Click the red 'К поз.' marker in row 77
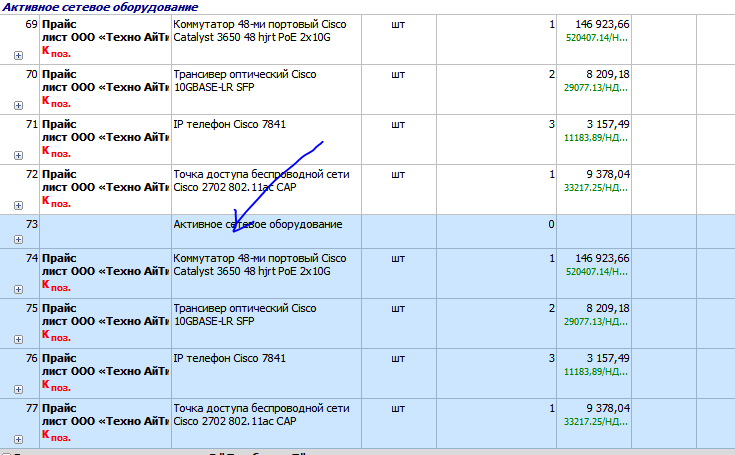The width and height of the screenshot is (735, 455). point(56,436)
